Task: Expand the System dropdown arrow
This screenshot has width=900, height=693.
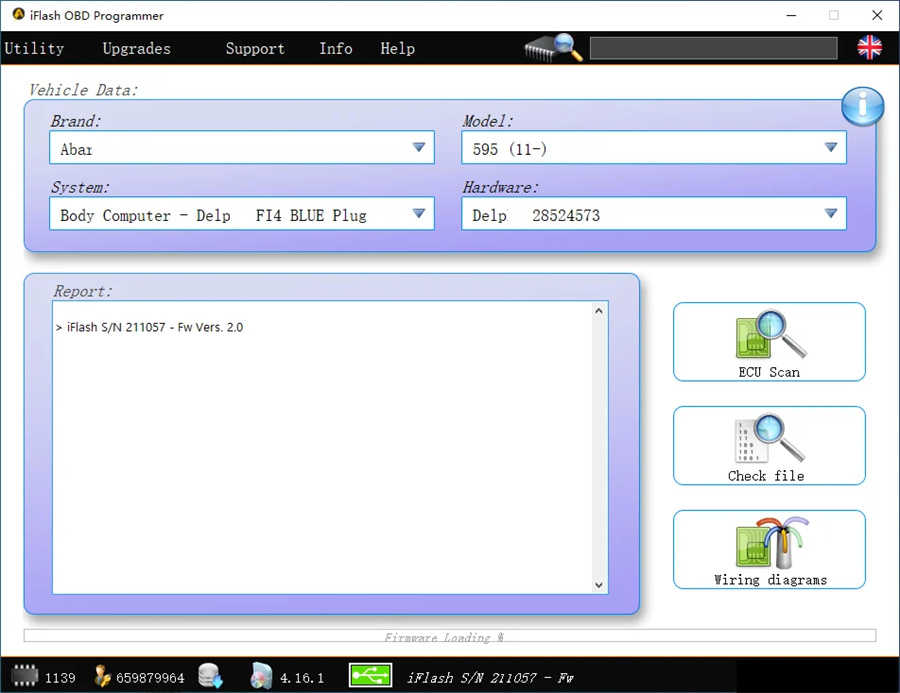Action: tap(419, 214)
